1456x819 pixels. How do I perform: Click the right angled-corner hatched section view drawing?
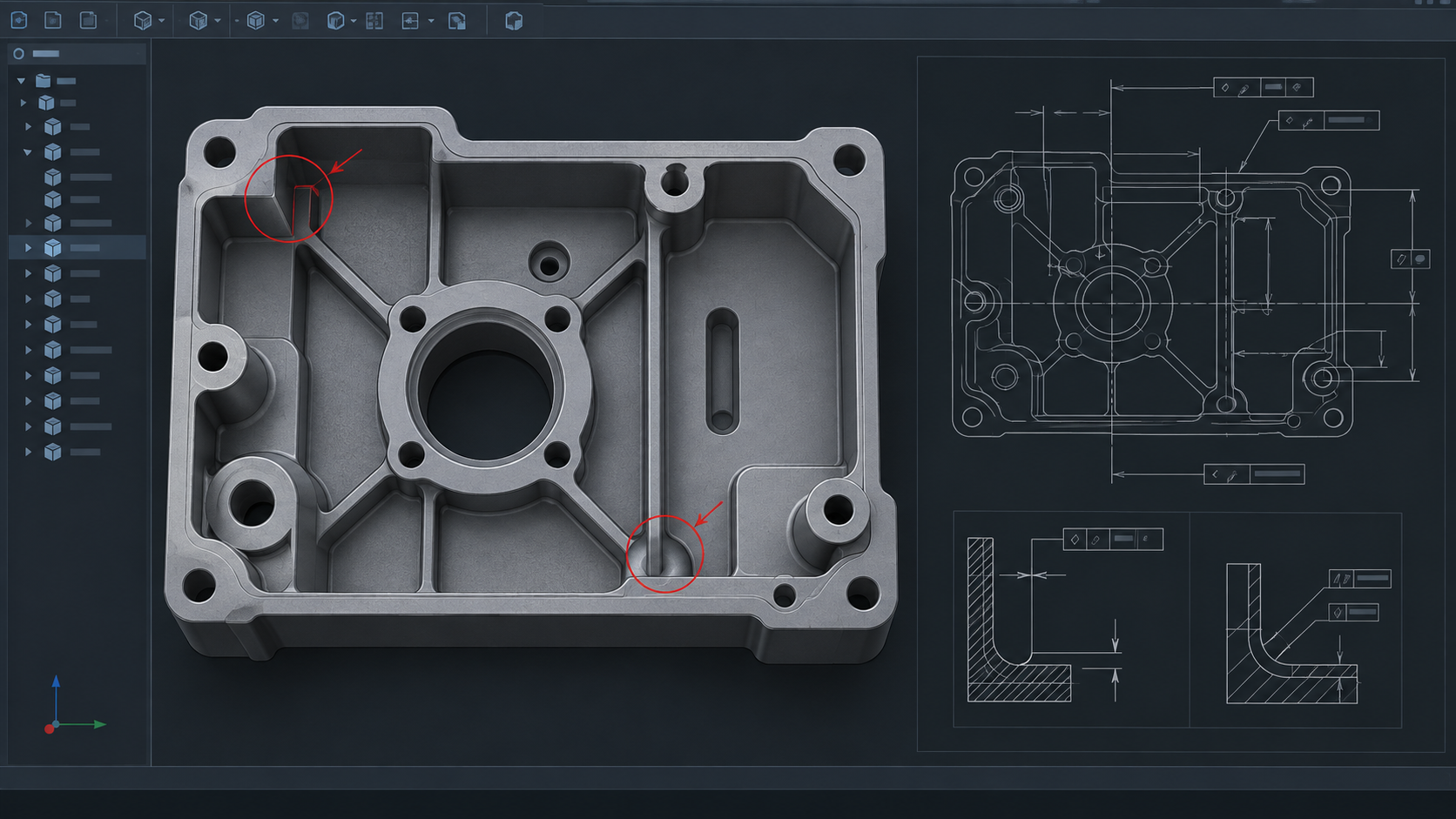1291,634
